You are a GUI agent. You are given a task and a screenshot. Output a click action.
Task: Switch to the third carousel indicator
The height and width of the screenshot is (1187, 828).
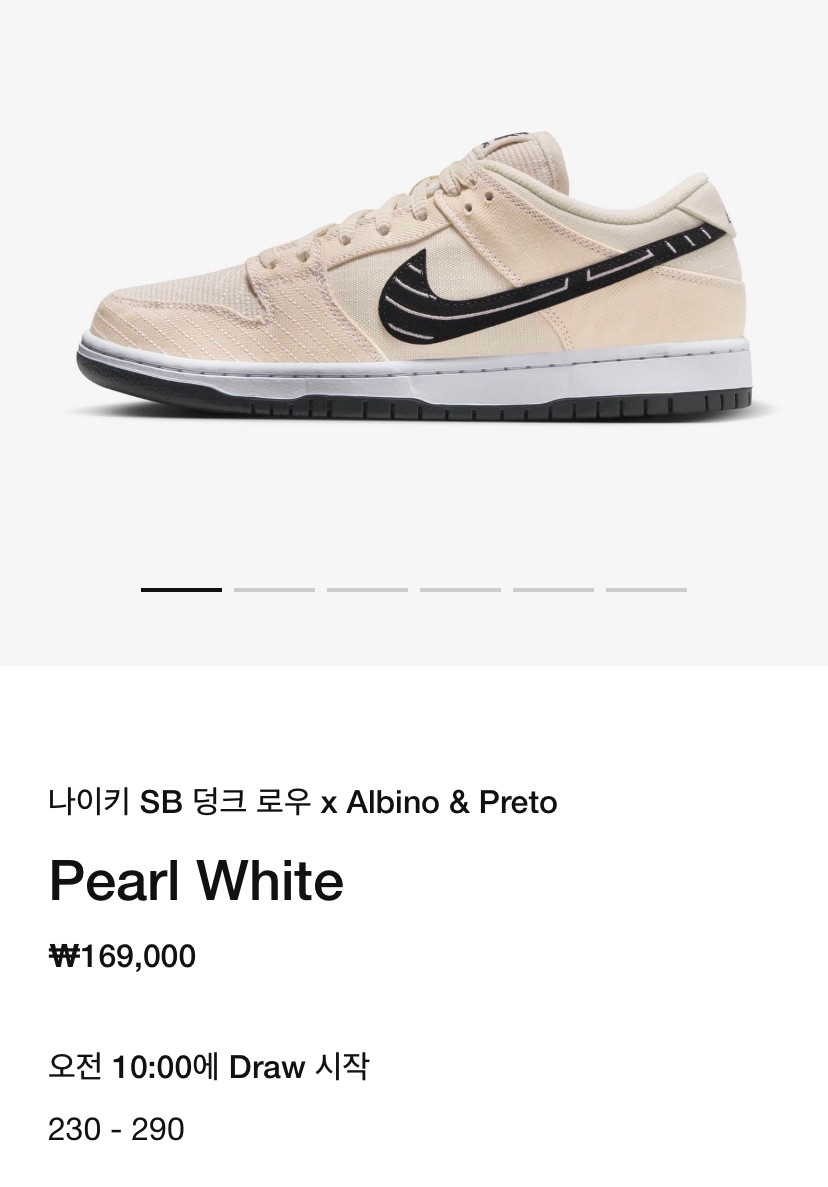367,590
